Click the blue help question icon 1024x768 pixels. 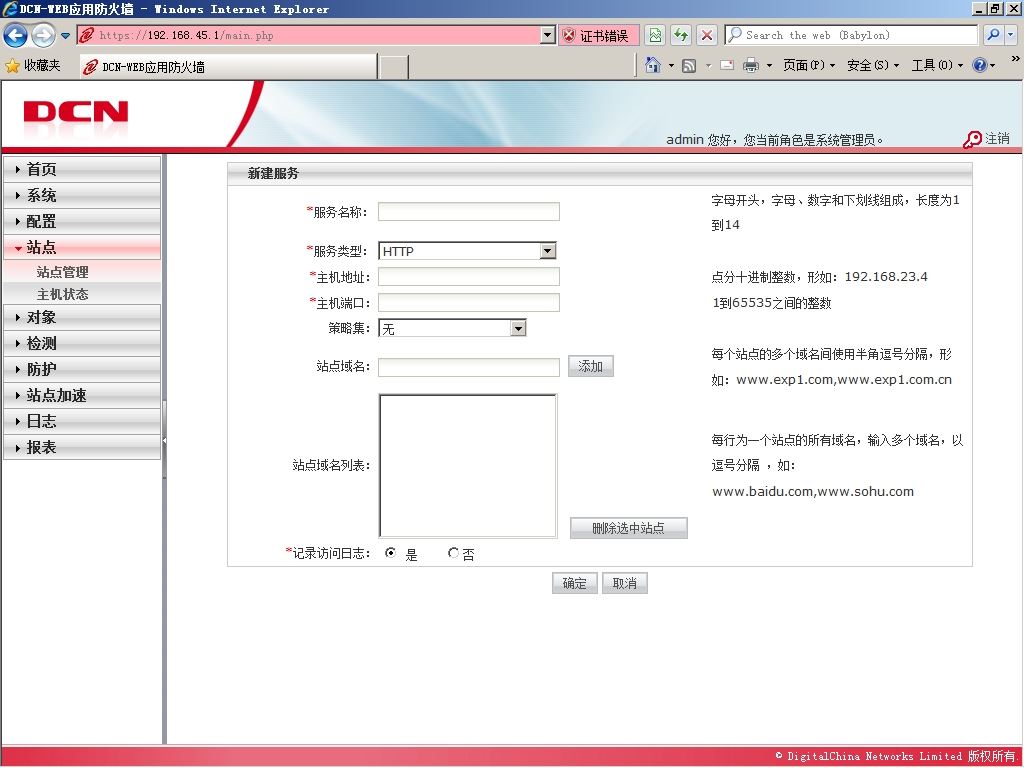[x=979, y=65]
